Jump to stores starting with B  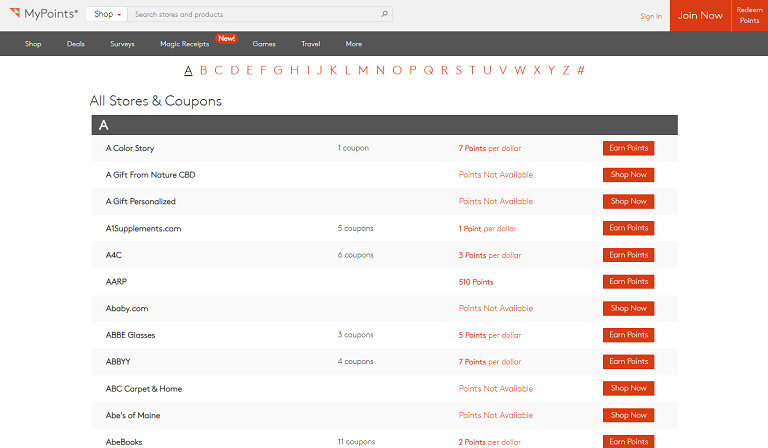tap(204, 71)
